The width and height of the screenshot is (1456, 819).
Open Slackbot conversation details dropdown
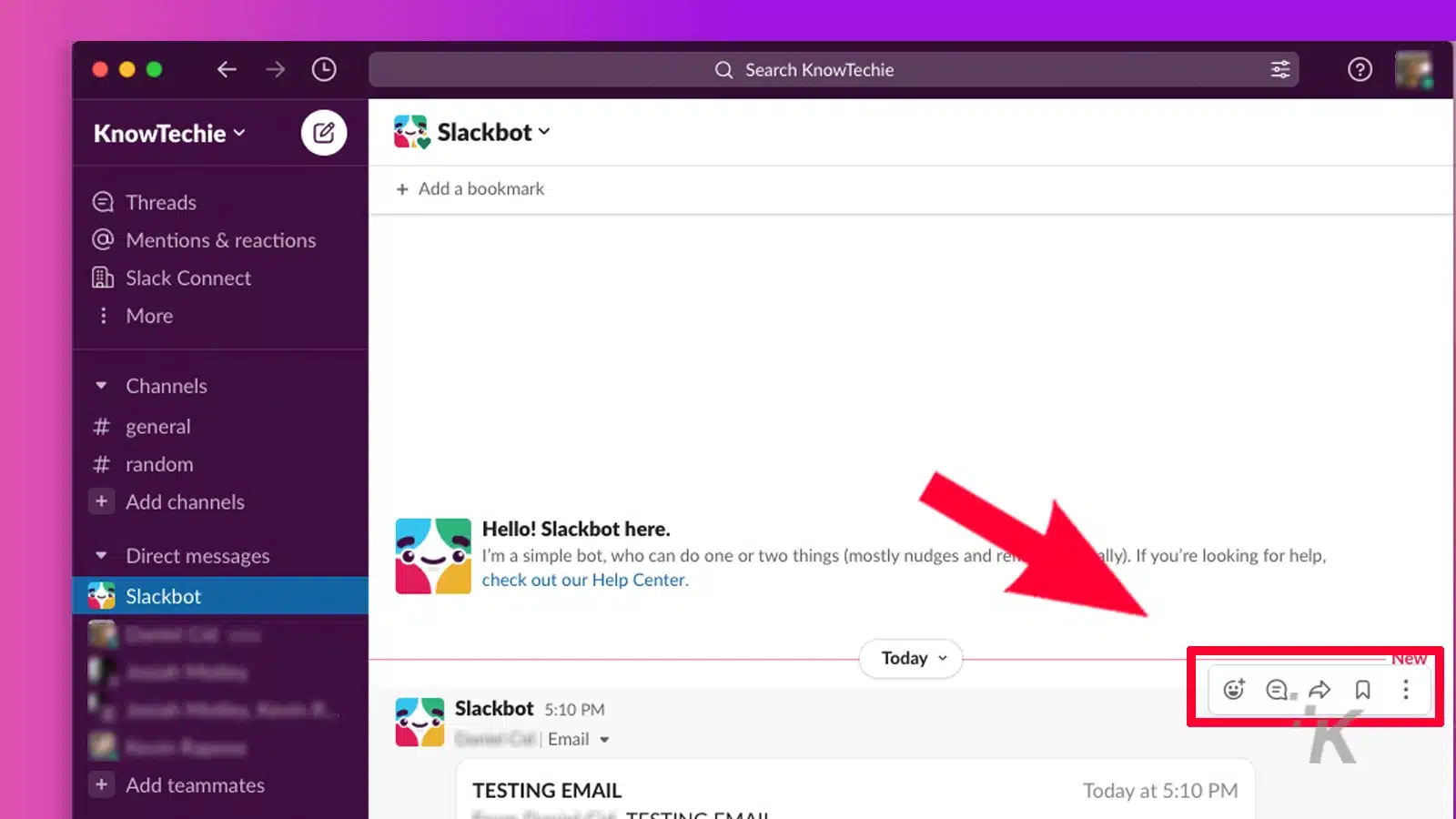pos(493,132)
